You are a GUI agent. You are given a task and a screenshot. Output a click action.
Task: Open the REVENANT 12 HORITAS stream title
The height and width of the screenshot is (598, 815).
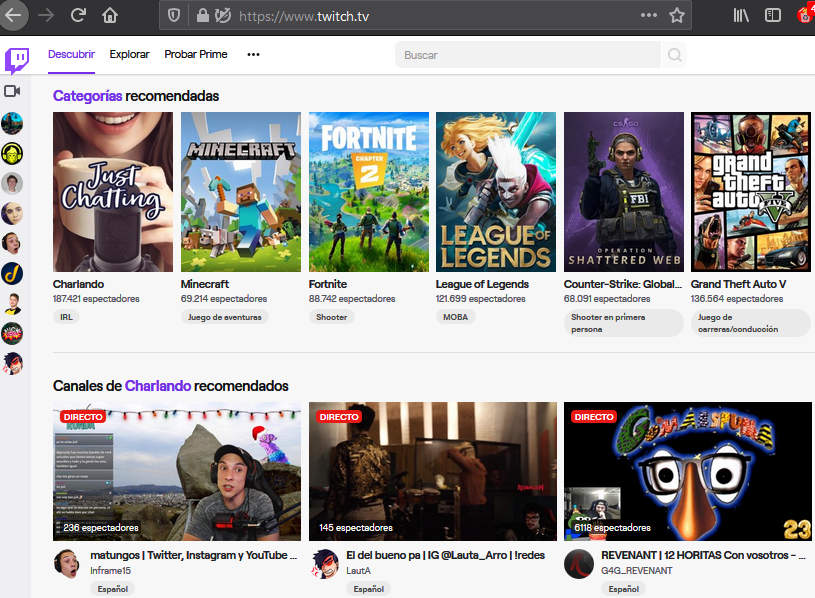[703, 555]
